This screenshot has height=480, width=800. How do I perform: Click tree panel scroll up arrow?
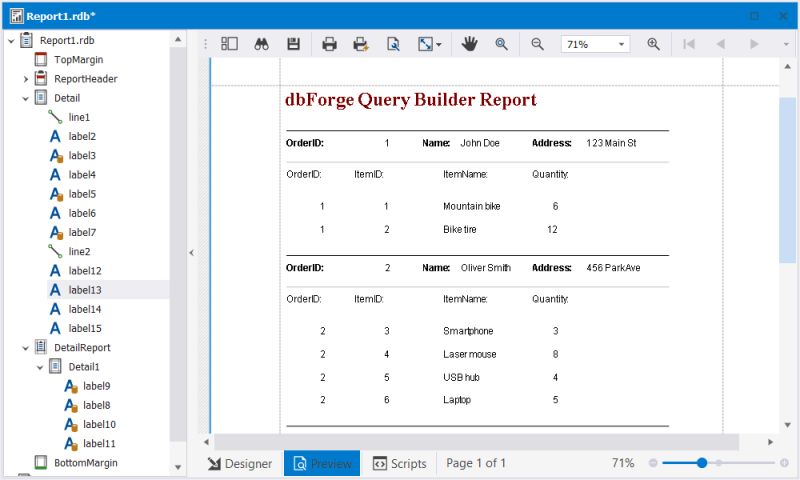178,39
